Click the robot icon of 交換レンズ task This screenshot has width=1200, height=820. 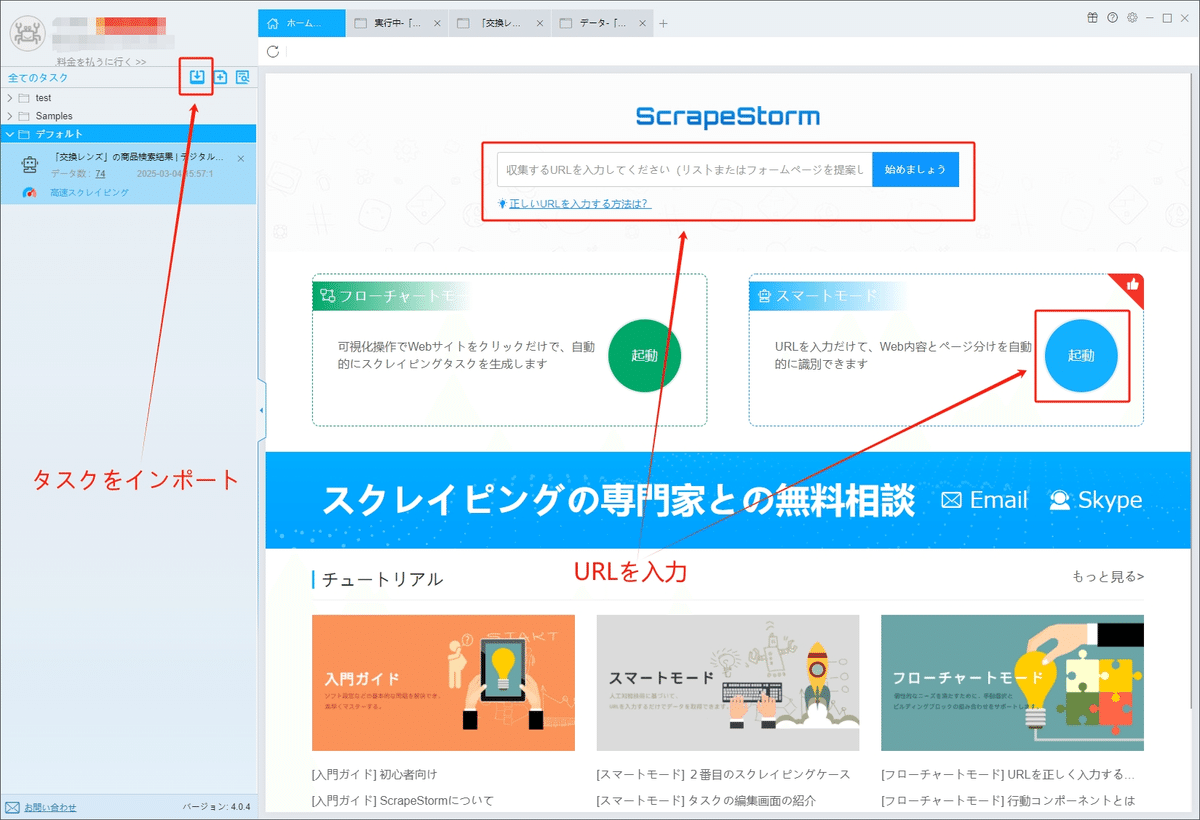[29, 164]
